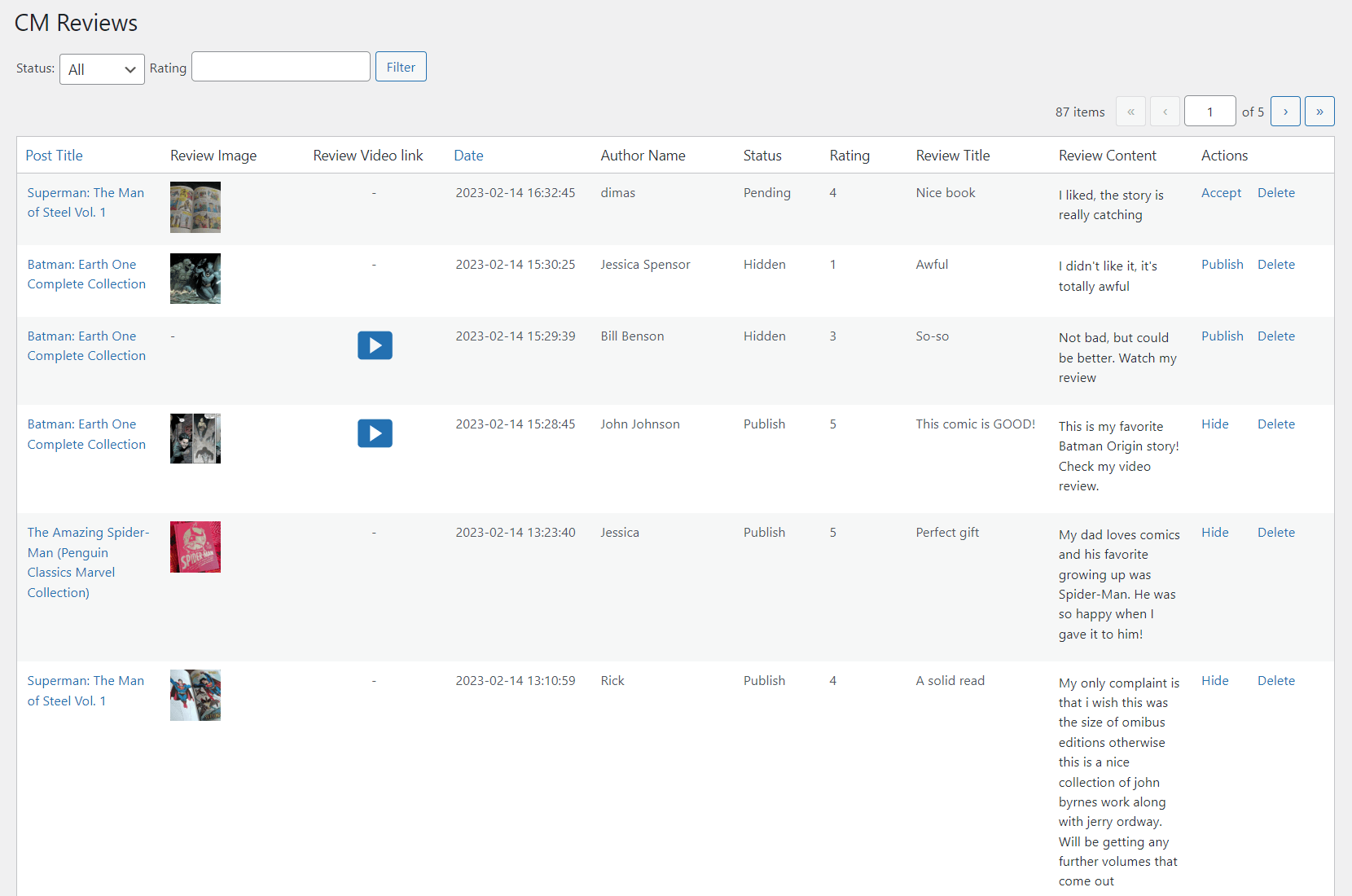This screenshot has width=1352, height=896.
Task: Open Jessica Spensor's Batman review image
Action: click(195, 279)
